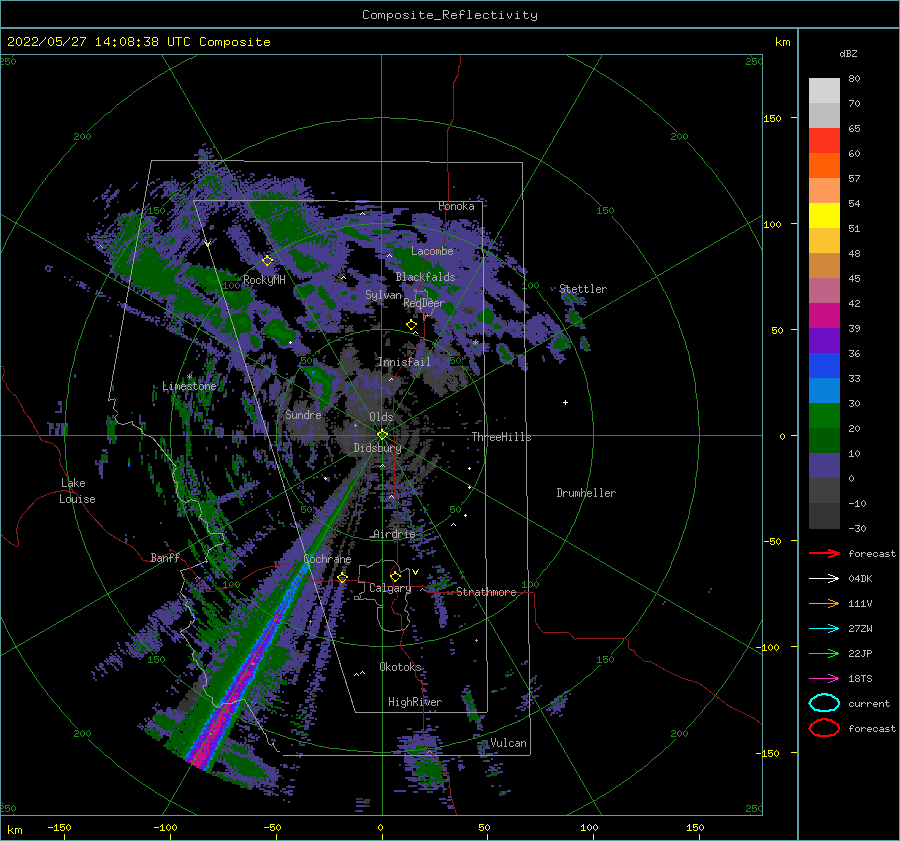The height and width of the screenshot is (841, 900).
Task: Click the ThreeHills label
Action: (501, 437)
